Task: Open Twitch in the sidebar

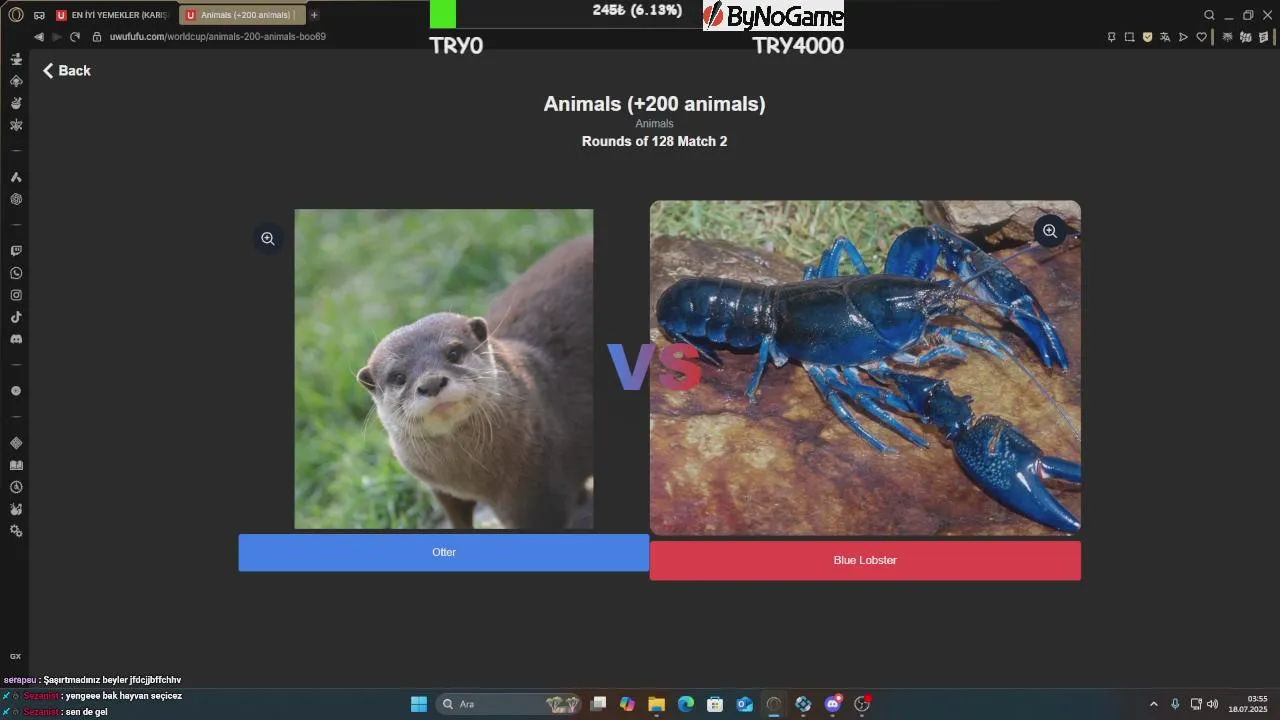Action: point(16,251)
